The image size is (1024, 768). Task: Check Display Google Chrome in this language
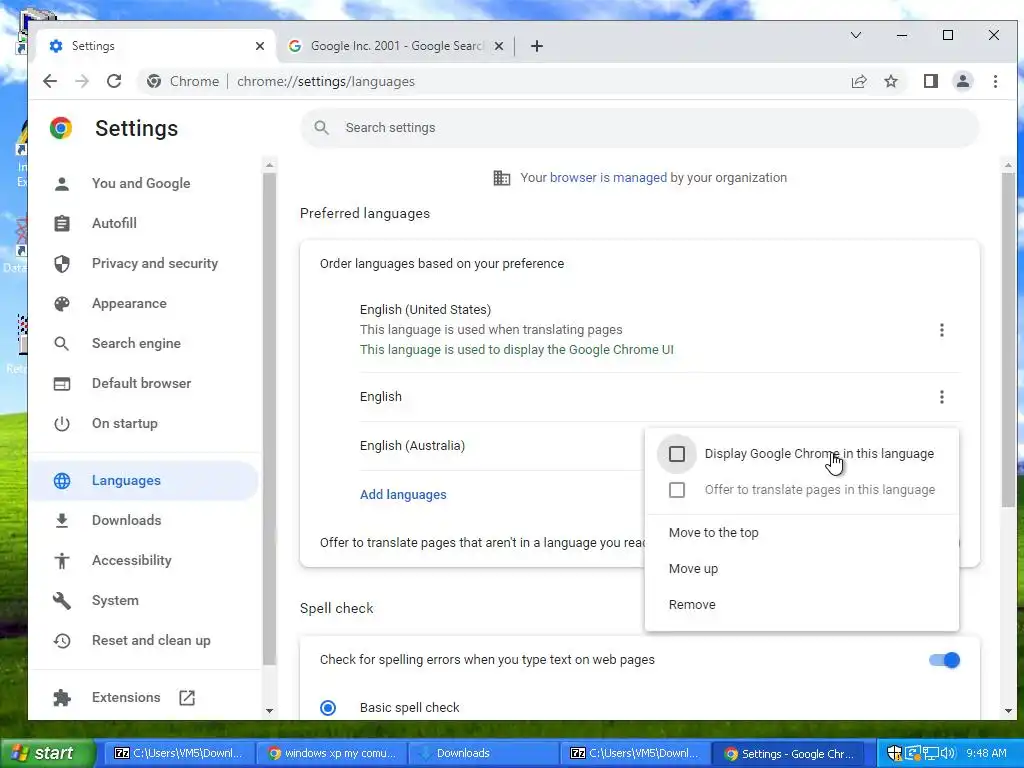coord(677,454)
